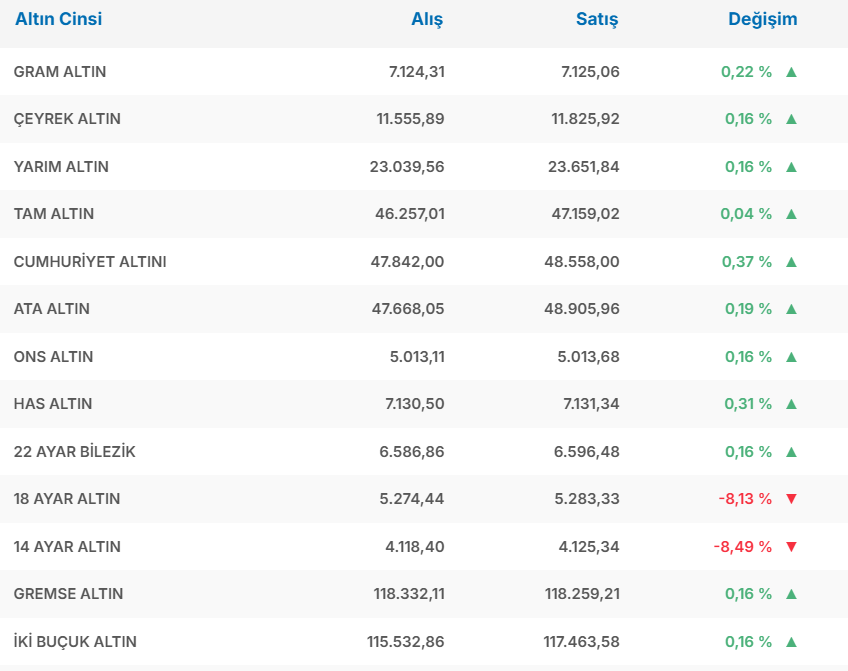Open the YARIM ALTIN link

(x=61, y=167)
